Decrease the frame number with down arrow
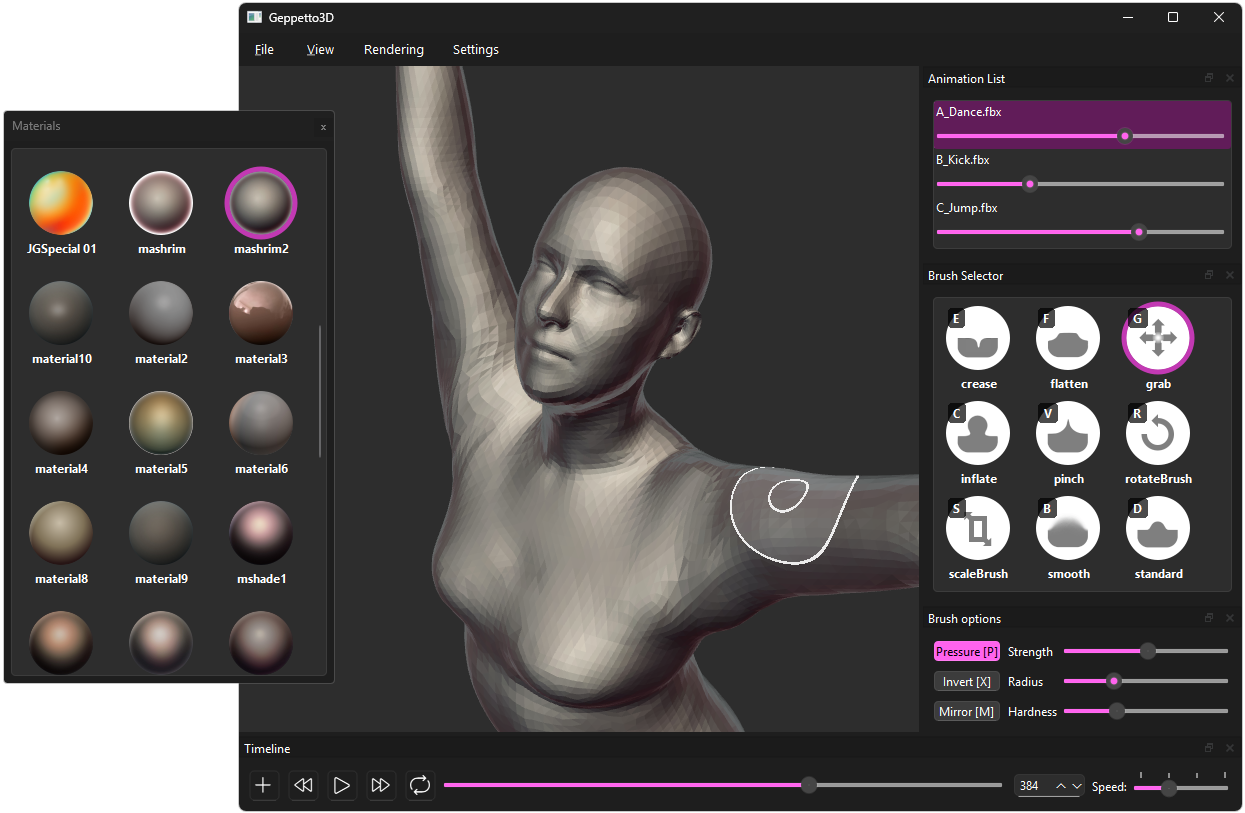Viewport: 1245px width, 813px height. [x=1077, y=786]
